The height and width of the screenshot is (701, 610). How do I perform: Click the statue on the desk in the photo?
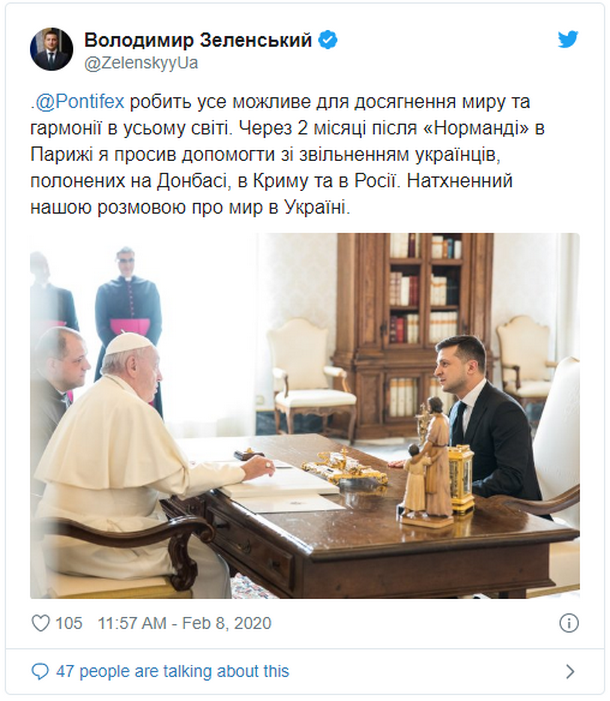pyautogui.click(x=427, y=461)
